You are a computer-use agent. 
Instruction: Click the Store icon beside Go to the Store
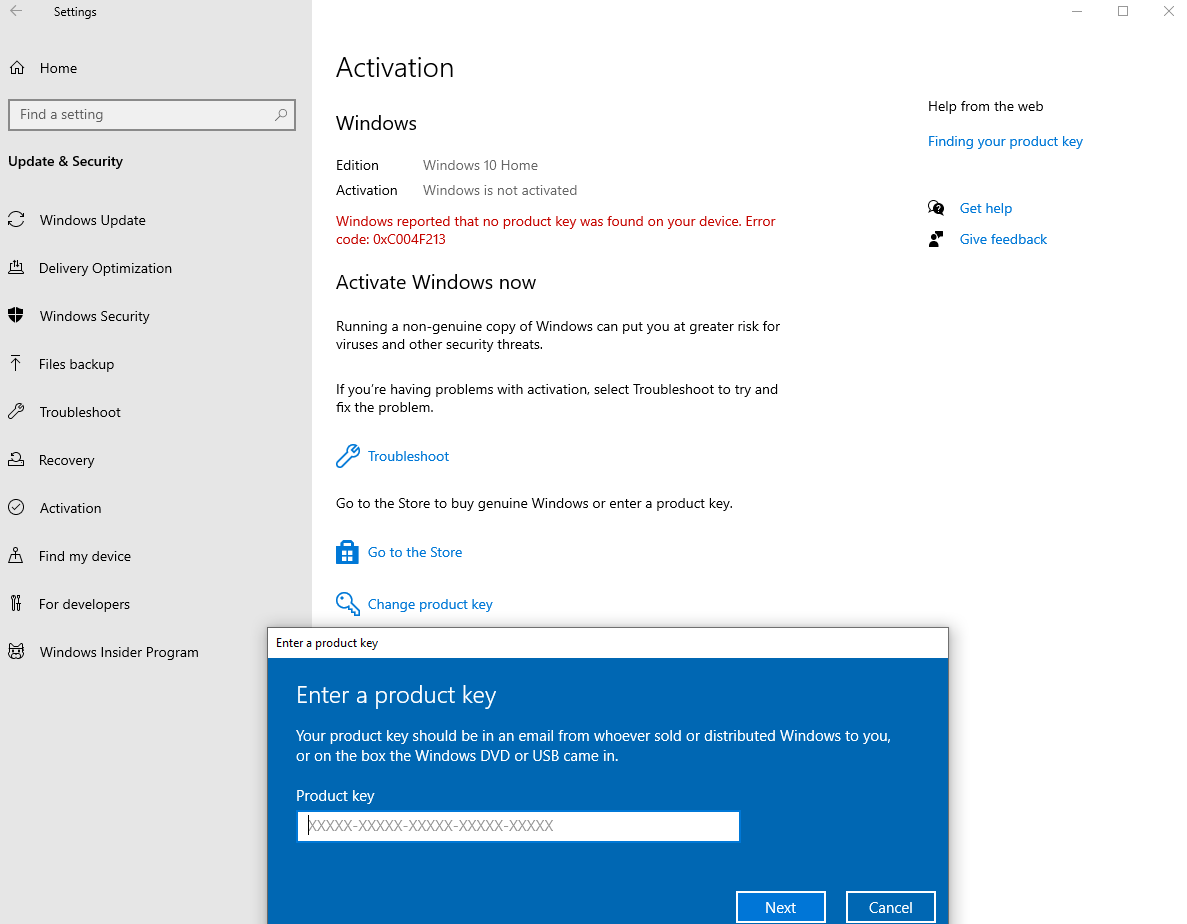point(347,552)
